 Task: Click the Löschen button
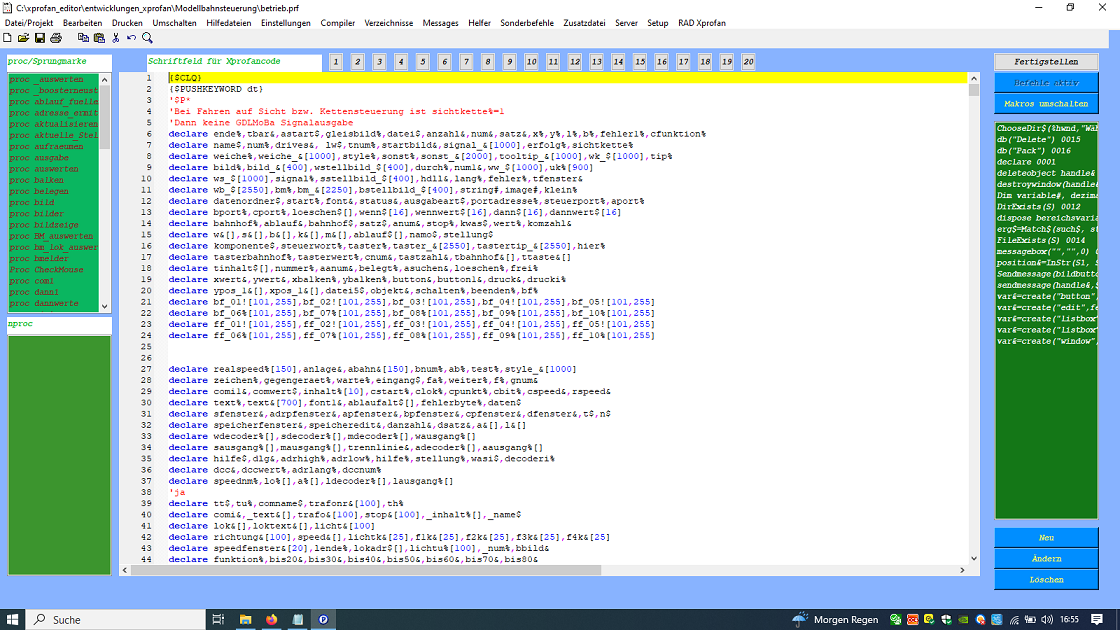pyautogui.click(x=1046, y=580)
